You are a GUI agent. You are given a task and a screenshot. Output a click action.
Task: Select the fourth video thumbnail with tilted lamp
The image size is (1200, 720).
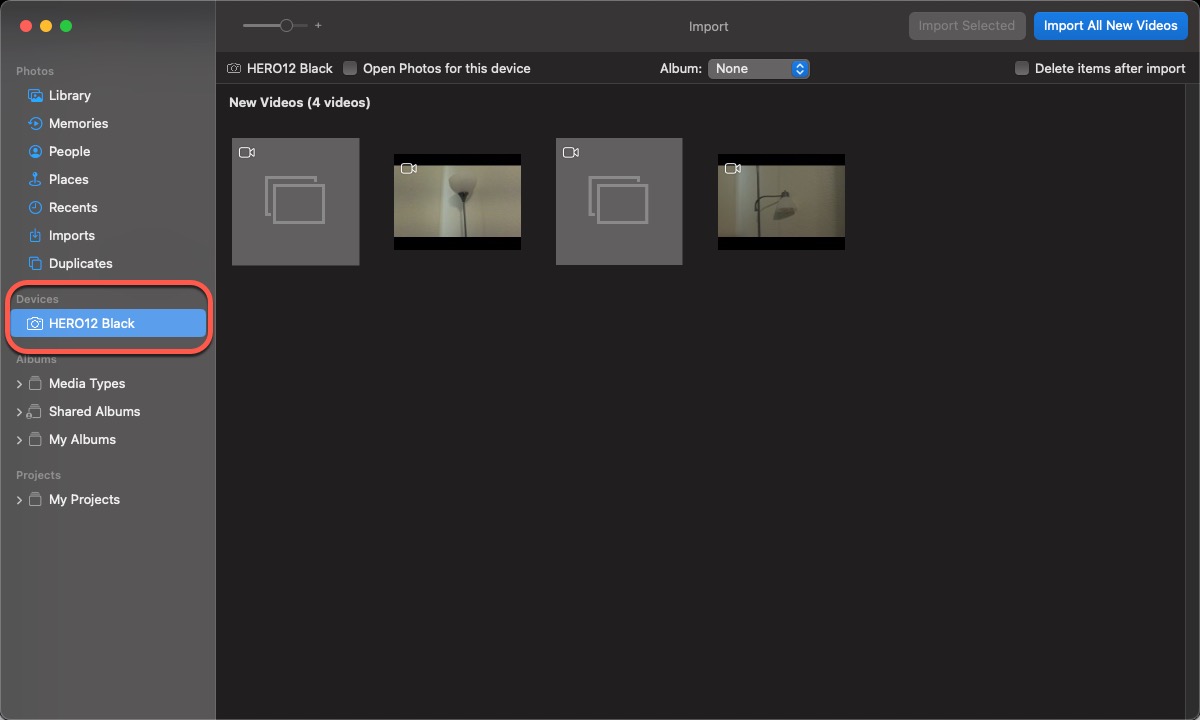tap(781, 202)
